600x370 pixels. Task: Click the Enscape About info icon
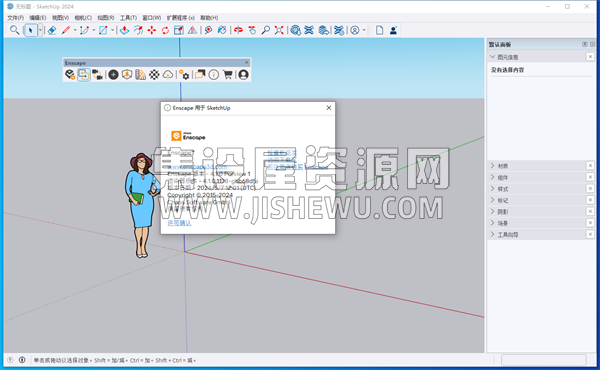[214, 74]
